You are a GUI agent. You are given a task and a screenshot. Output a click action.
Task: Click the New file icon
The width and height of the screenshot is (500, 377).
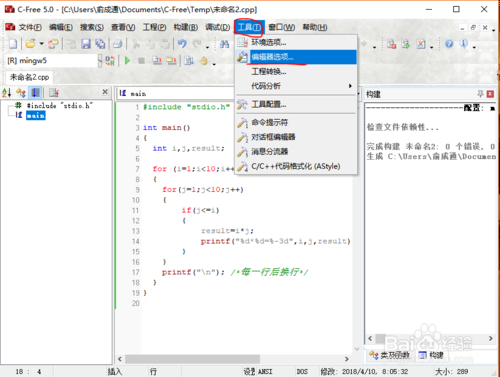pyautogui.click(x=13, y=44)
